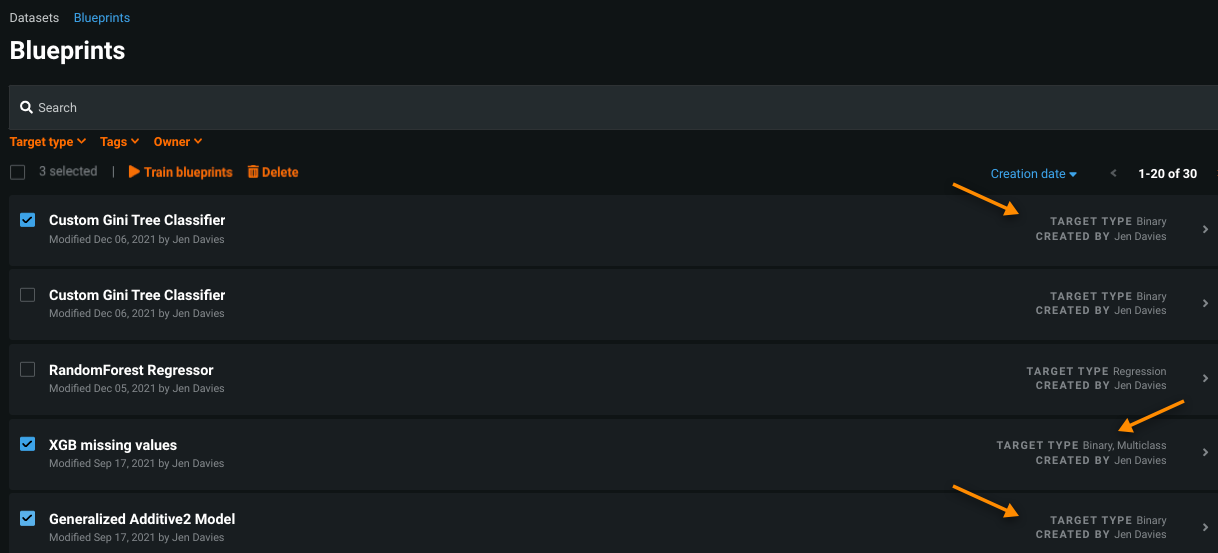Screen dimensions: 1218x553
Task: Check the RandomForest Regressor checkbox
Action: point(28,370)
